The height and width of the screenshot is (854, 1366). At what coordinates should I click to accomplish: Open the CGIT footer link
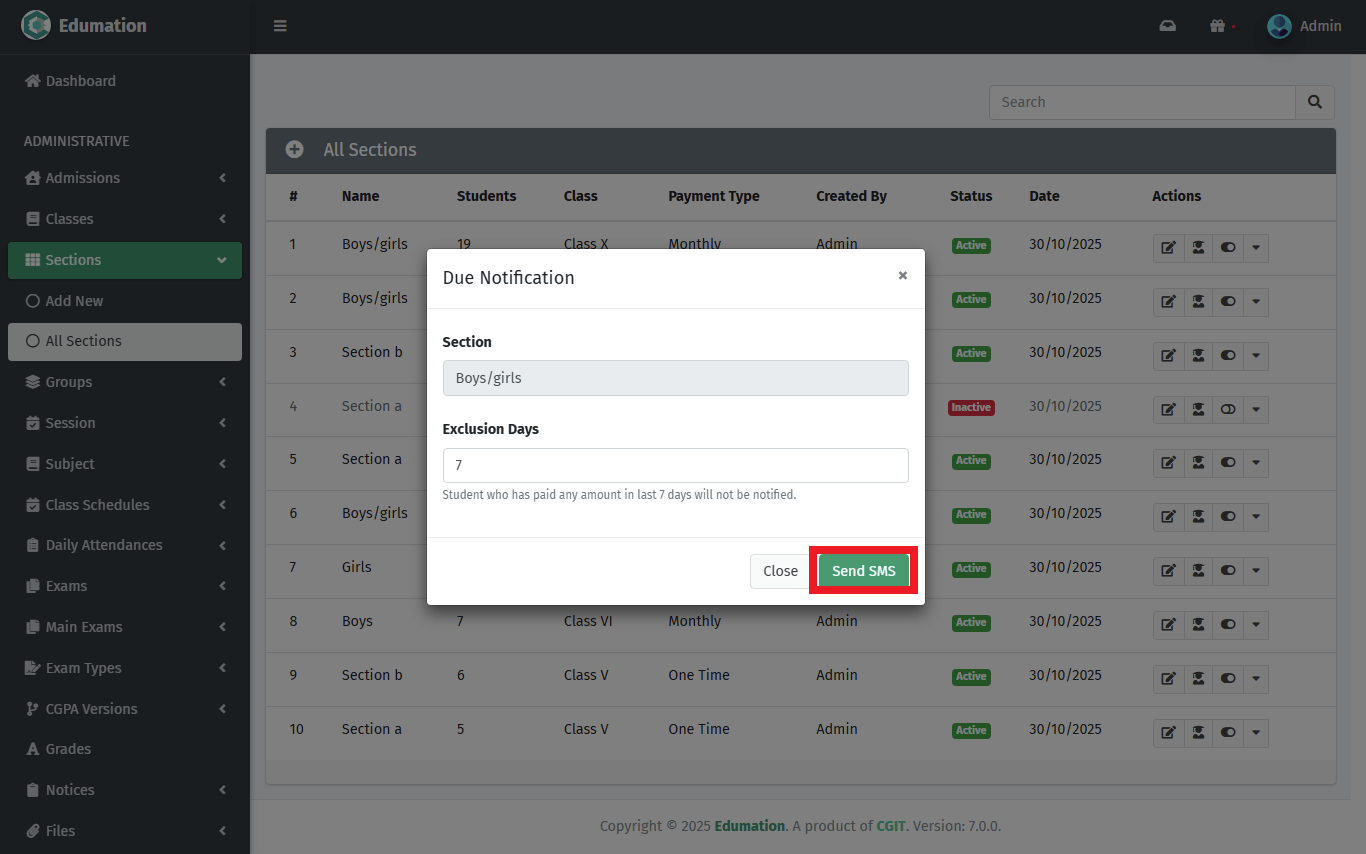click(x=891, y=826)
